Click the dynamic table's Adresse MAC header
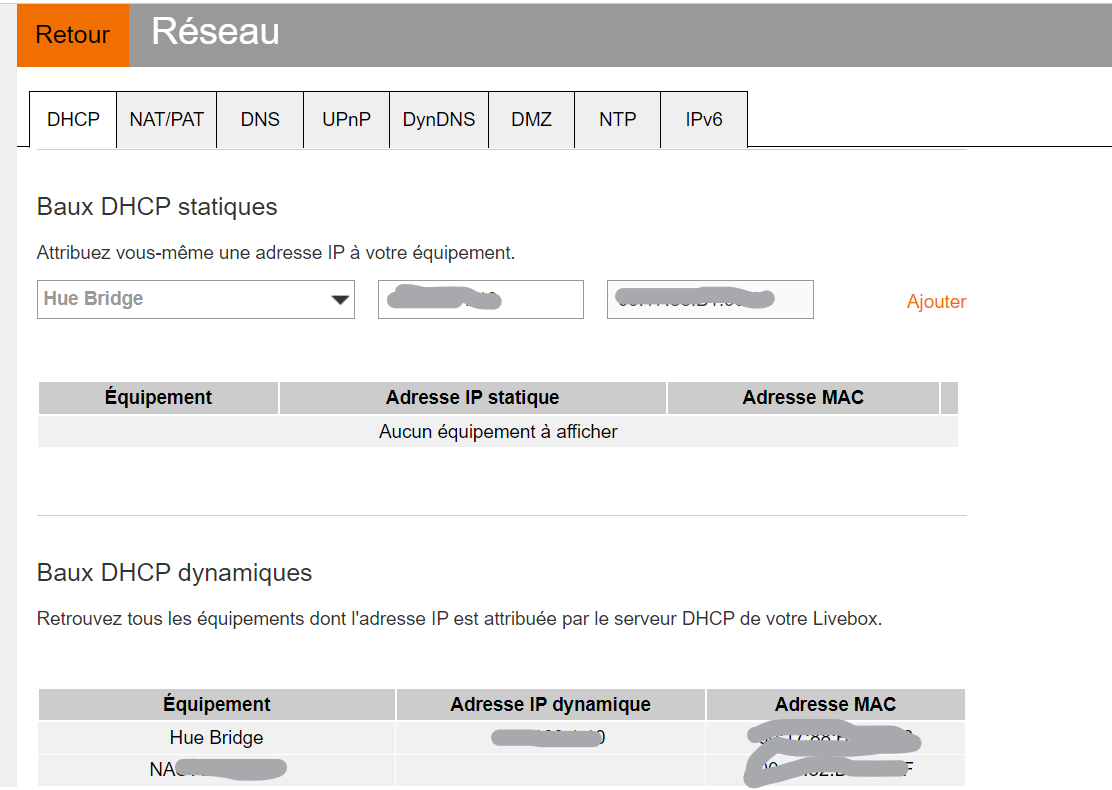 pos(835,704)
